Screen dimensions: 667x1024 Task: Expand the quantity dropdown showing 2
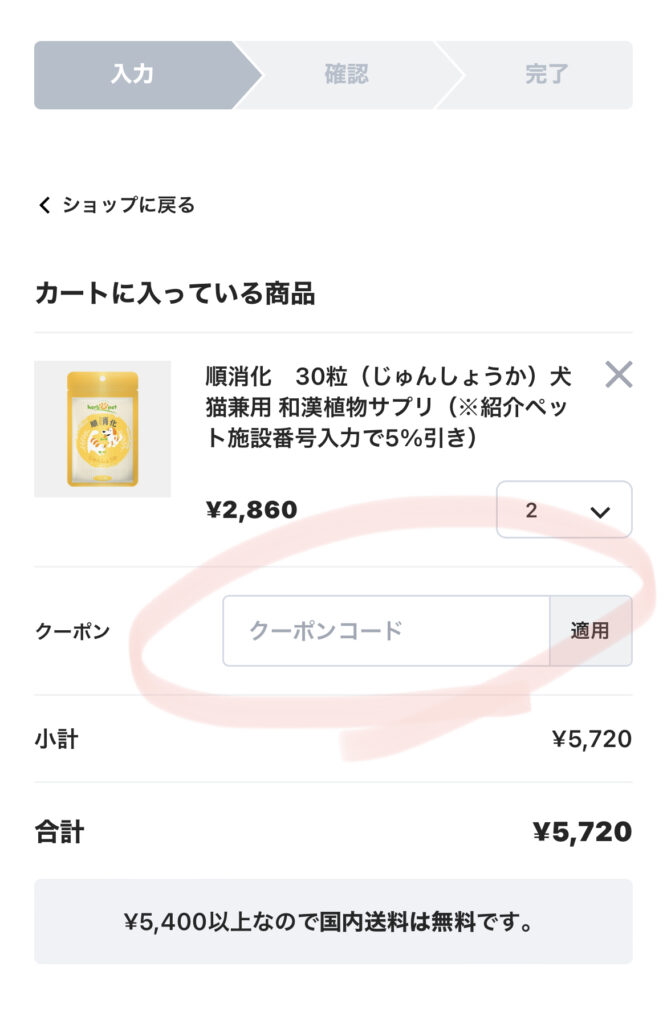click(x=563, y=510)
